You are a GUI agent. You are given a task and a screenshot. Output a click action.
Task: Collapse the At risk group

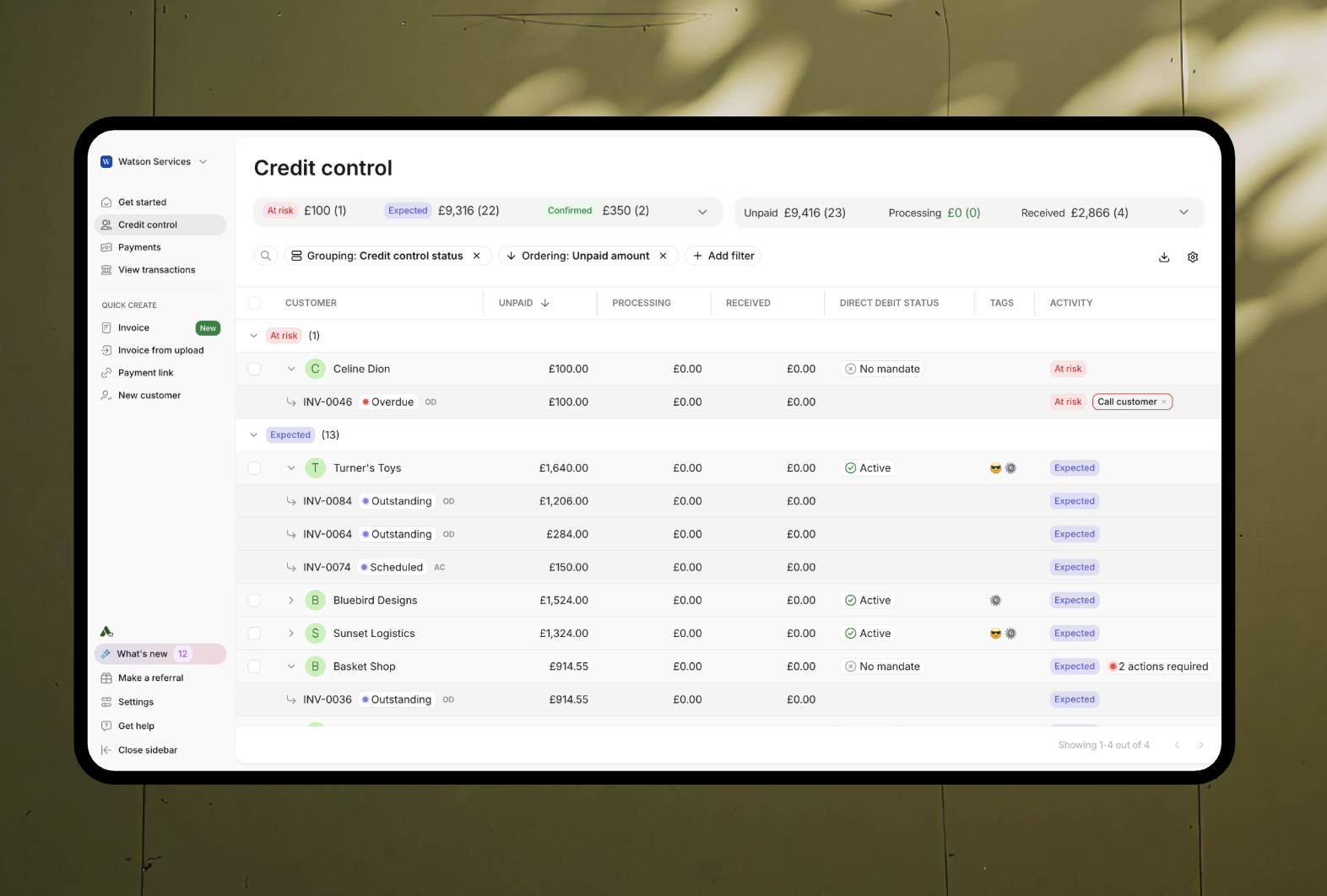tap(254, 336)
